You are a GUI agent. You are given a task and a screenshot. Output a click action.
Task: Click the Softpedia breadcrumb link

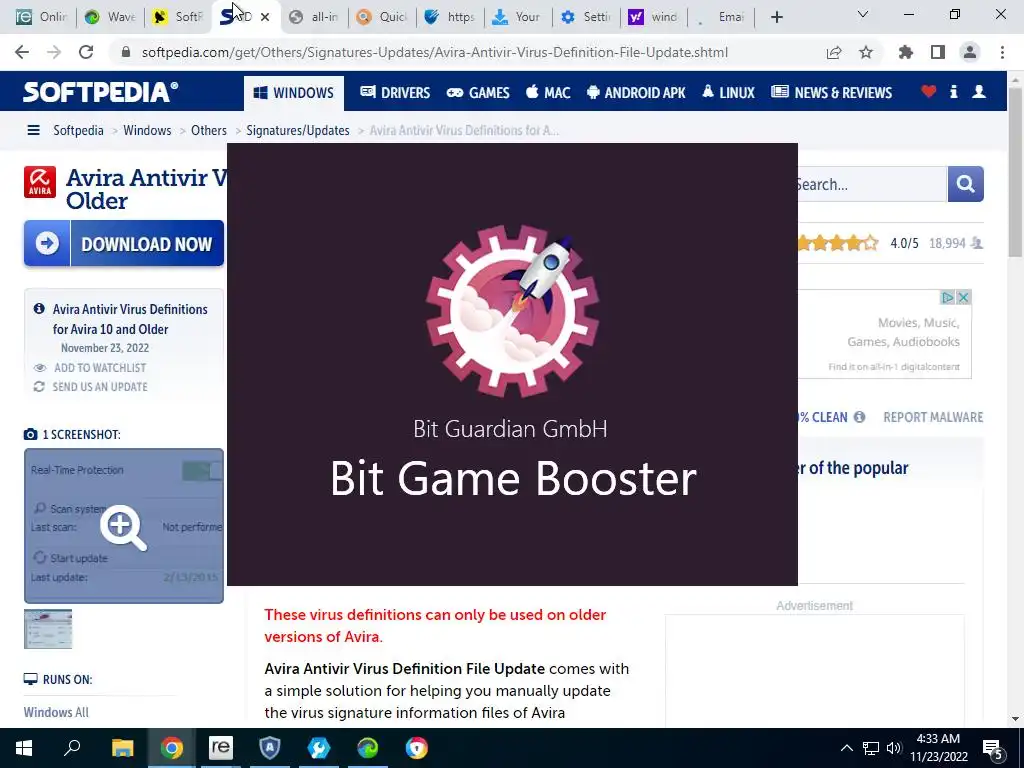pyautogui.click(x=78, y=131)
